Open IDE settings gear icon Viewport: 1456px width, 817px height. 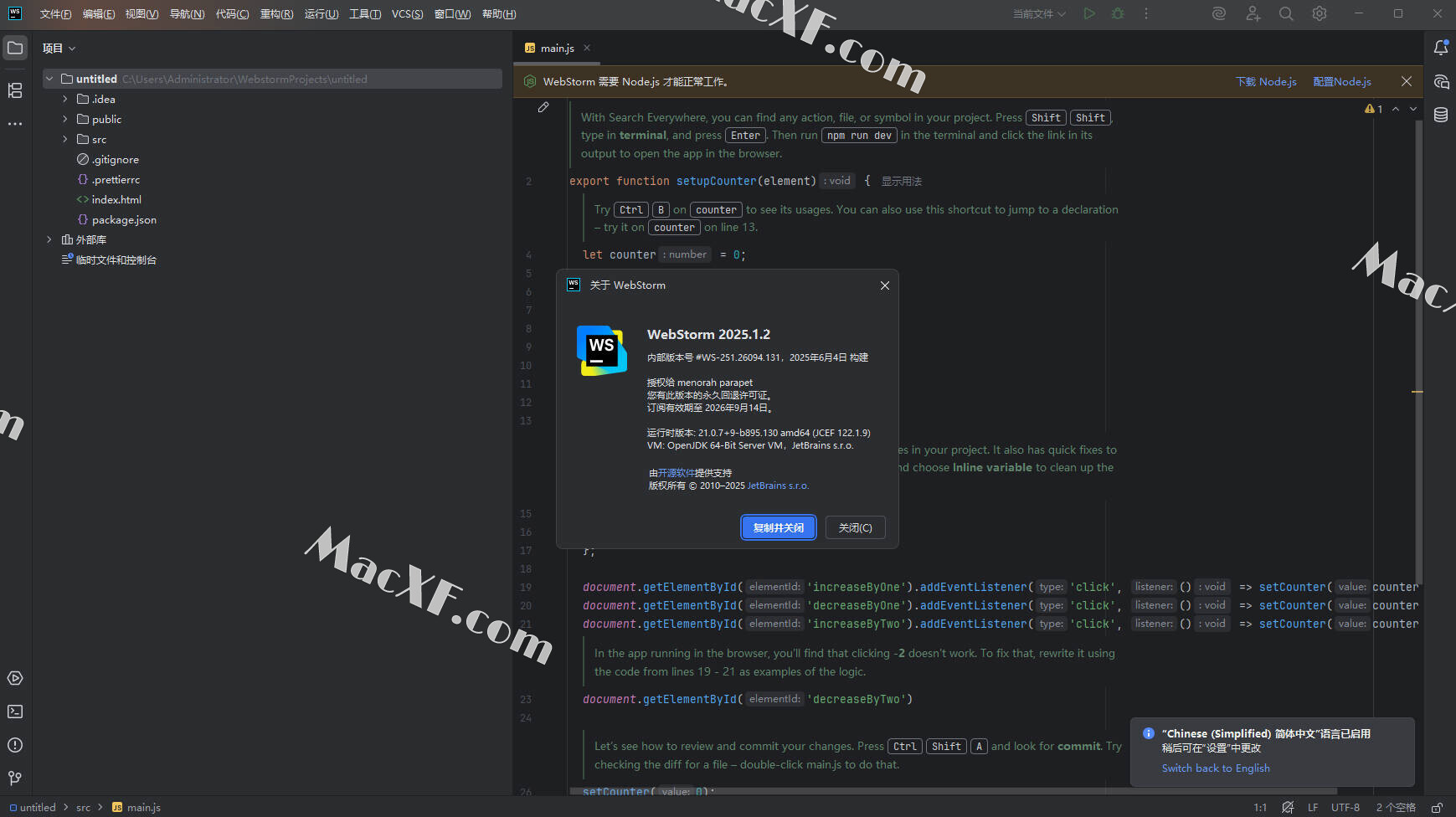(x=1320, y=13)
